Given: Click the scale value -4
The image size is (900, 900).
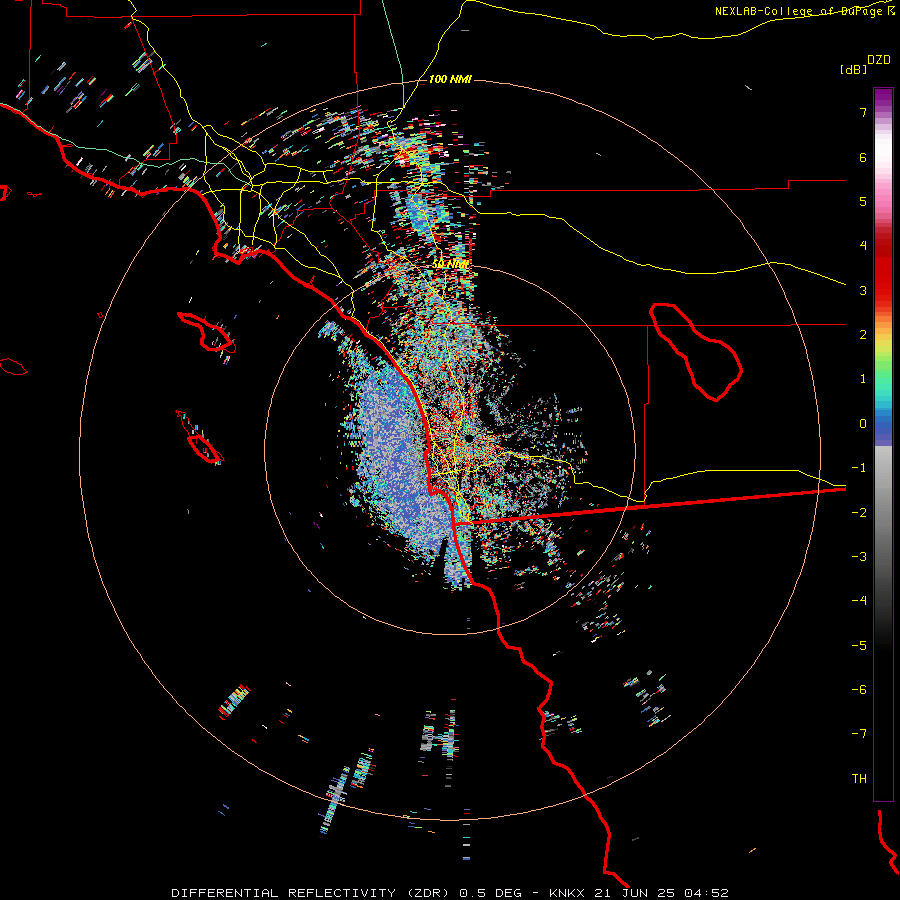Looking at the screenshot, I should pyautogui.click(x=859, y=601).
